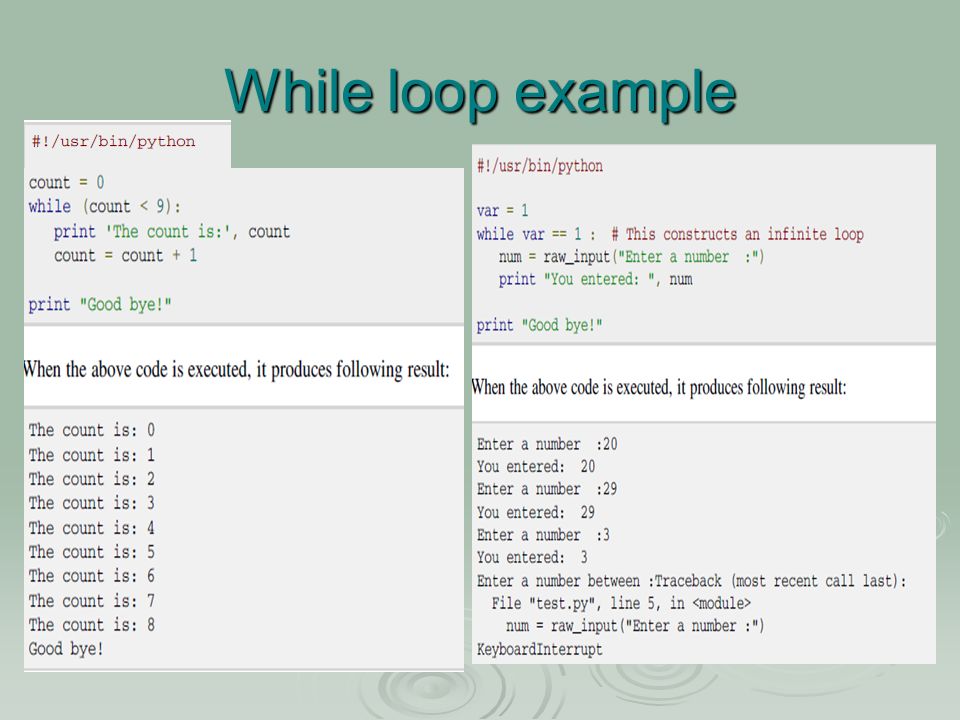Click the 'Enter a number between :Traceback' line

click(691, 580)
